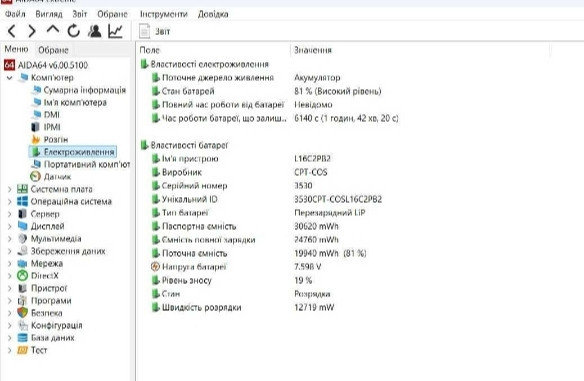Expand the Сервер tree node
The width and height of the screenshot is (584, 381).
pyautogui.click(x=10, y=214)
